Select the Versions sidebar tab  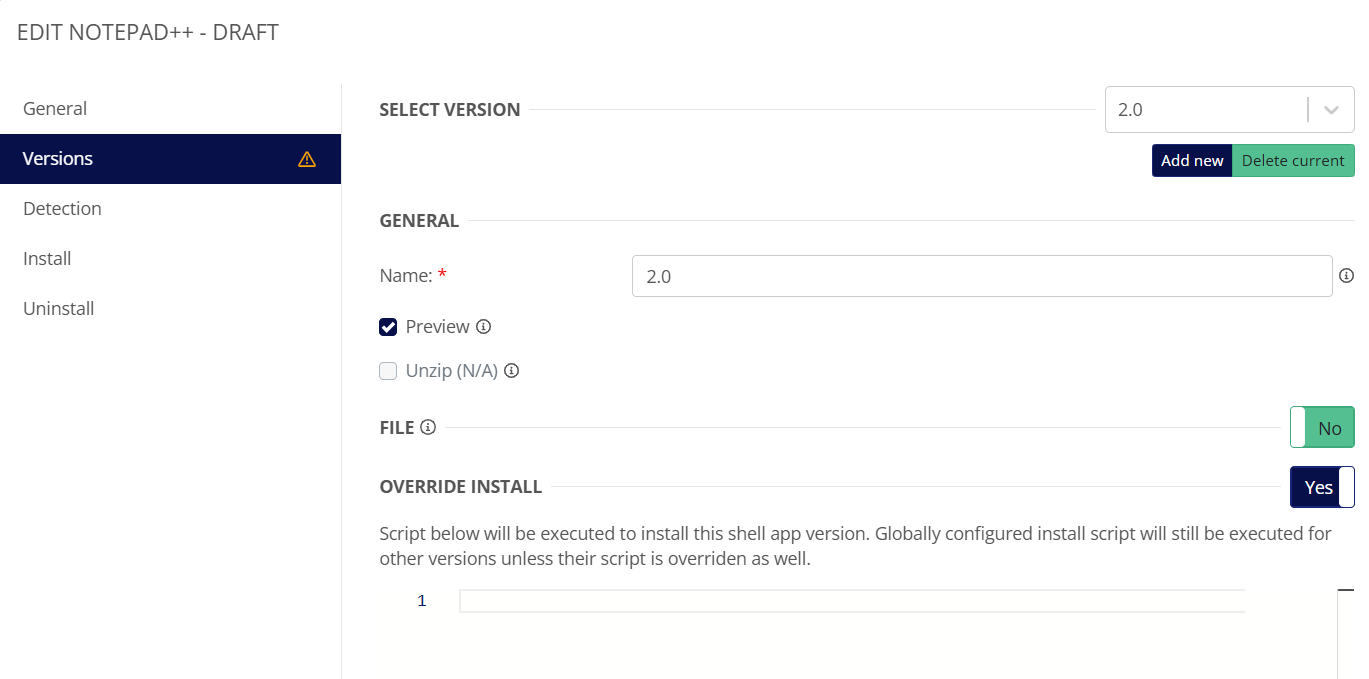click(58, 159)
